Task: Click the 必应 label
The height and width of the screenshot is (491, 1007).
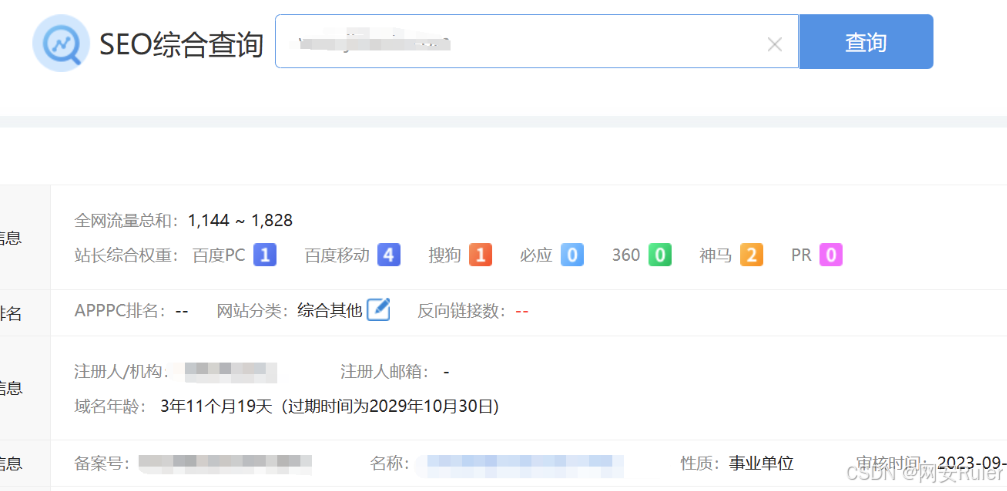Action: (x=536, y=255)
